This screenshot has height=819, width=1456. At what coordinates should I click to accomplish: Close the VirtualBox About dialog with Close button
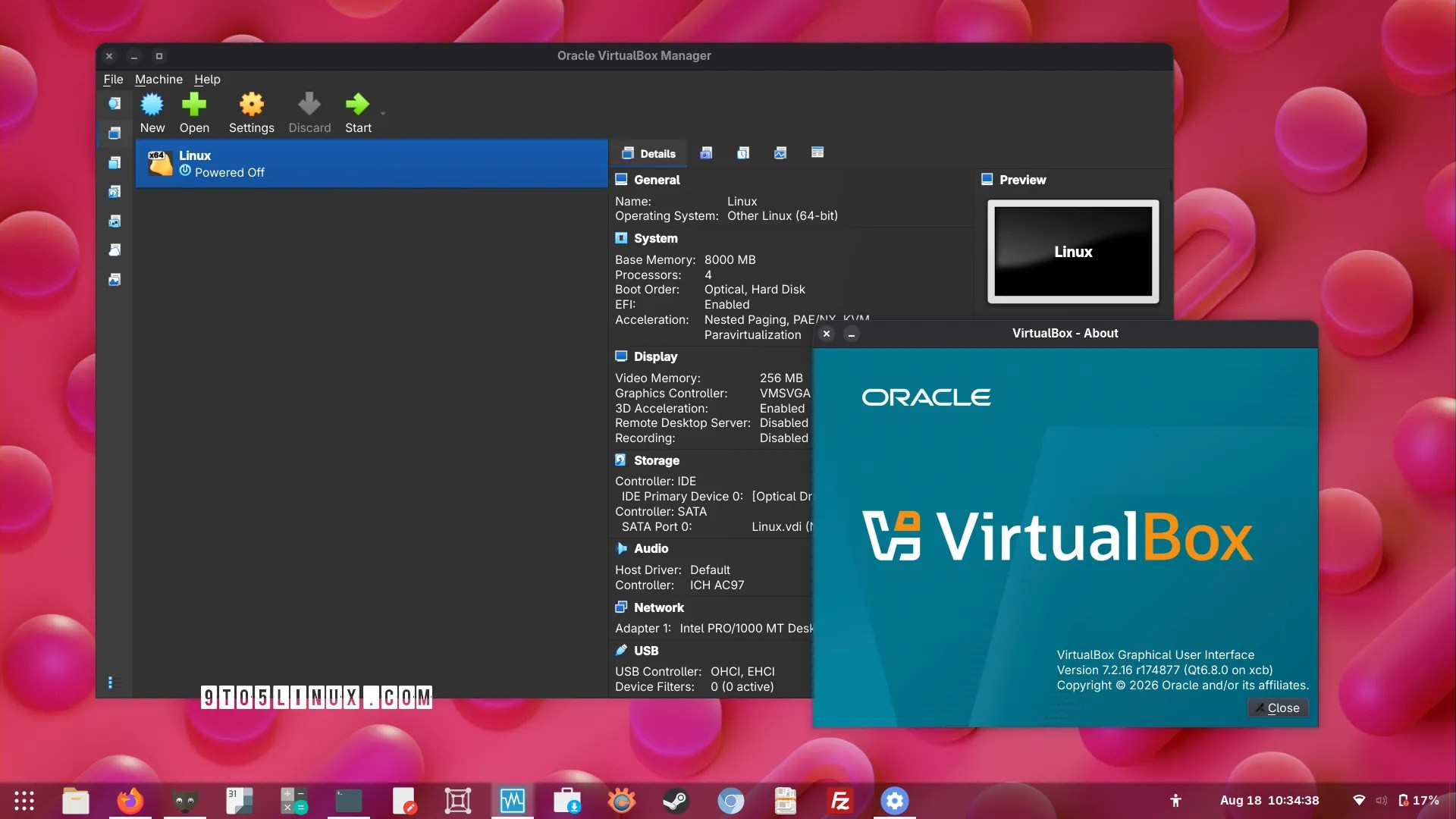coord(1277,708)
